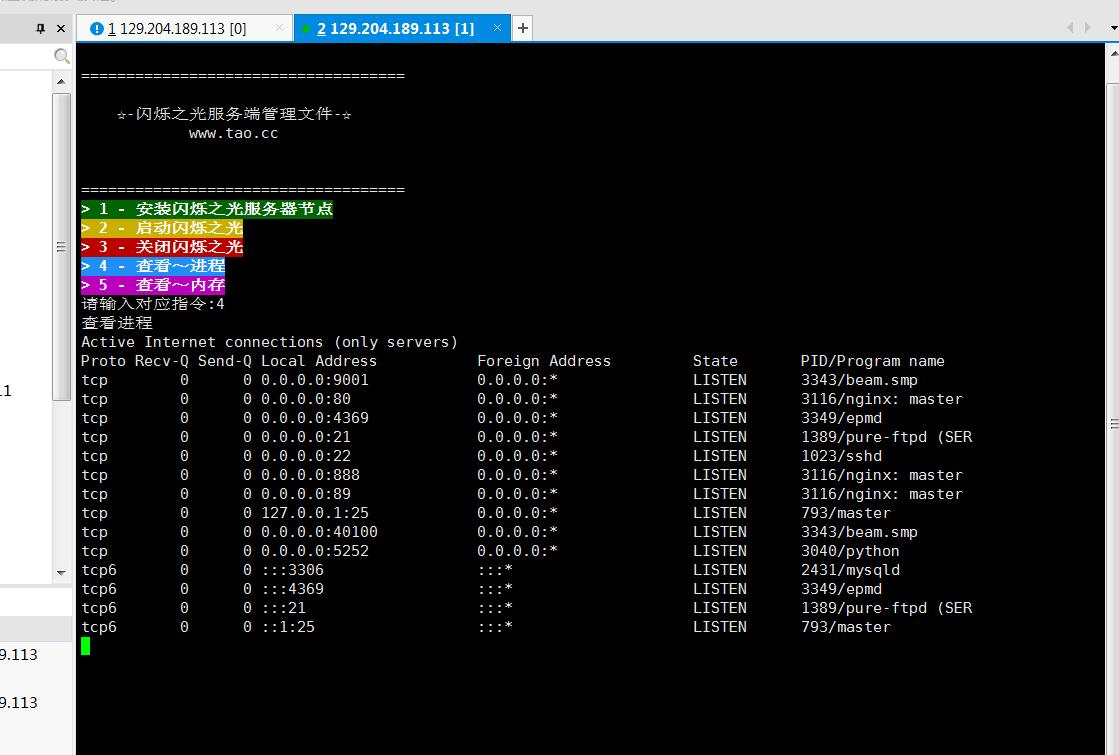Click the terminal scrollbar up arrow
Viewport: 1119px width, 755px height.
pyautogui.click(x=1113, y=55)
